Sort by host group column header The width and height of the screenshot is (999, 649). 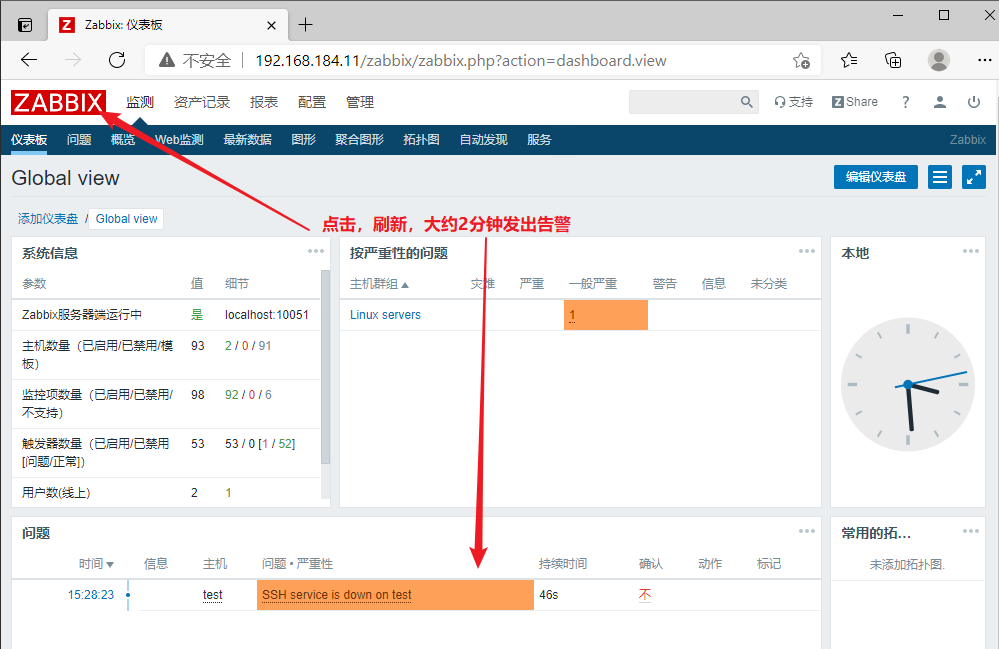tap(379, 284)
